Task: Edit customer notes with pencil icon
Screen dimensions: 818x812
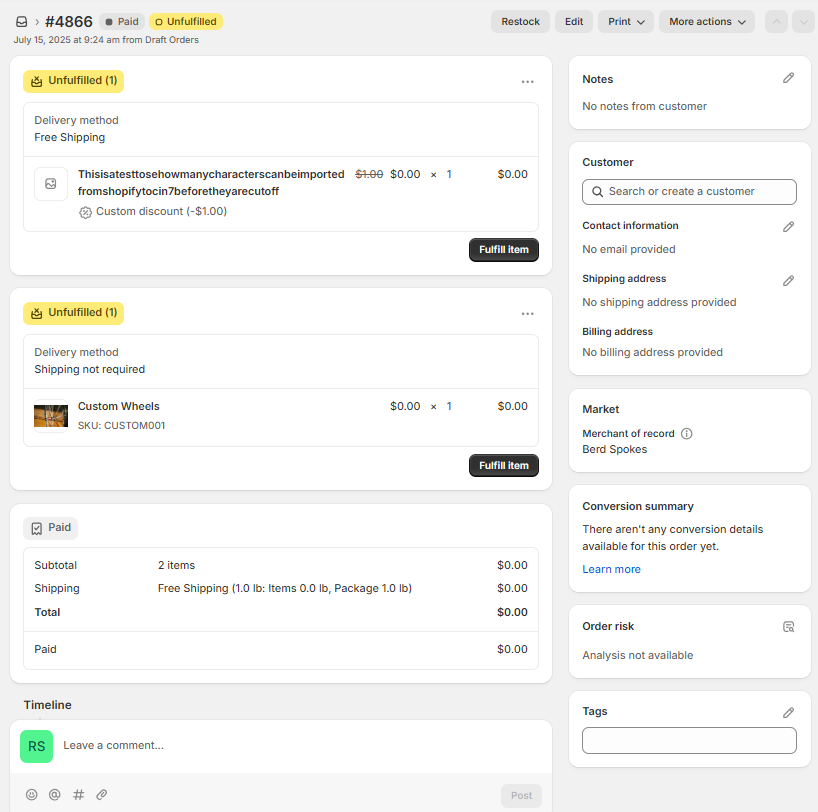Action: pyautogui.click(x=788, y=78)
